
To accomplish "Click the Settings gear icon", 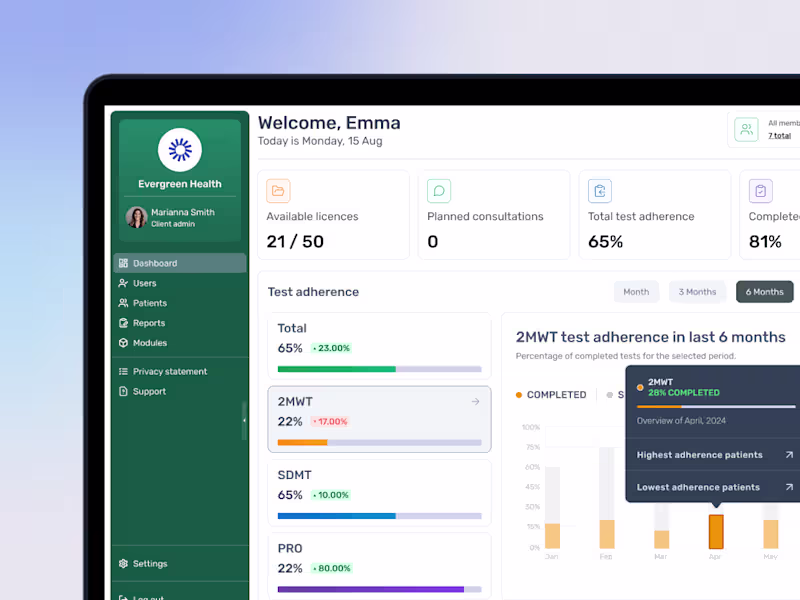I will point(123,564).
